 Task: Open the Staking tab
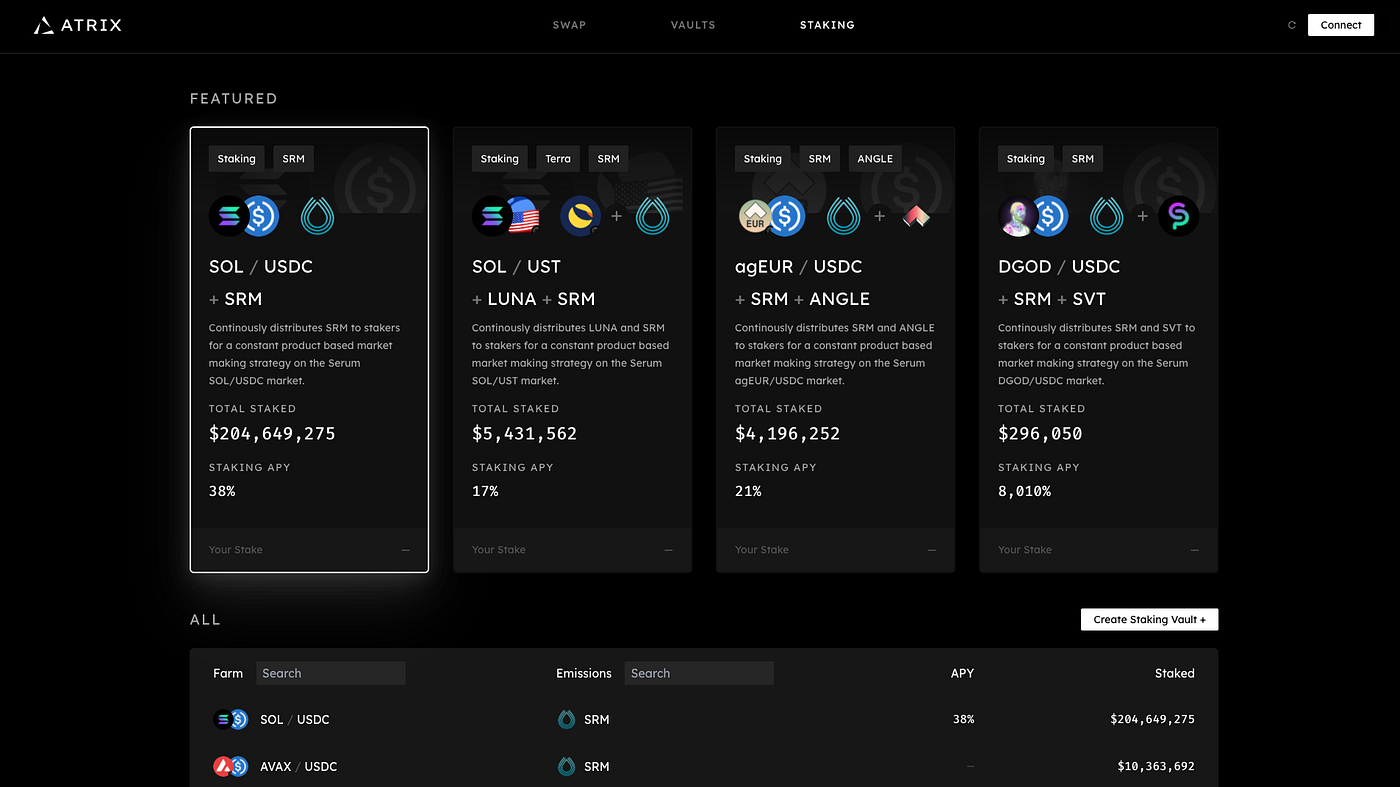click(x=827, y=25)
